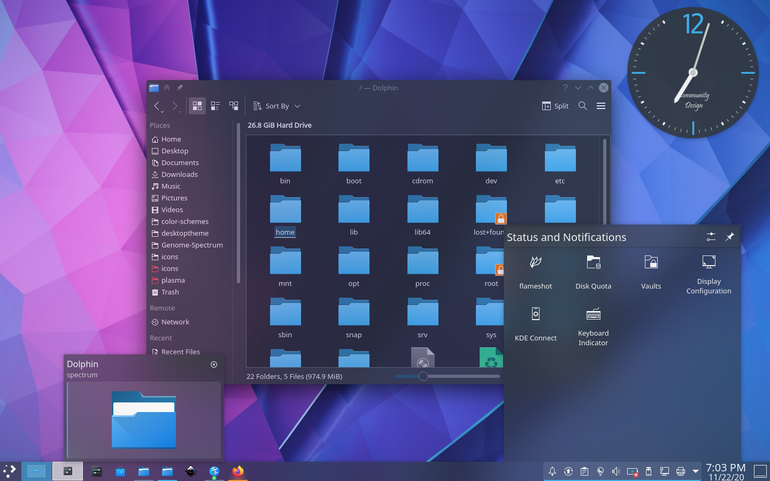Go back in Dolphin navigation

tap(157, 106)
